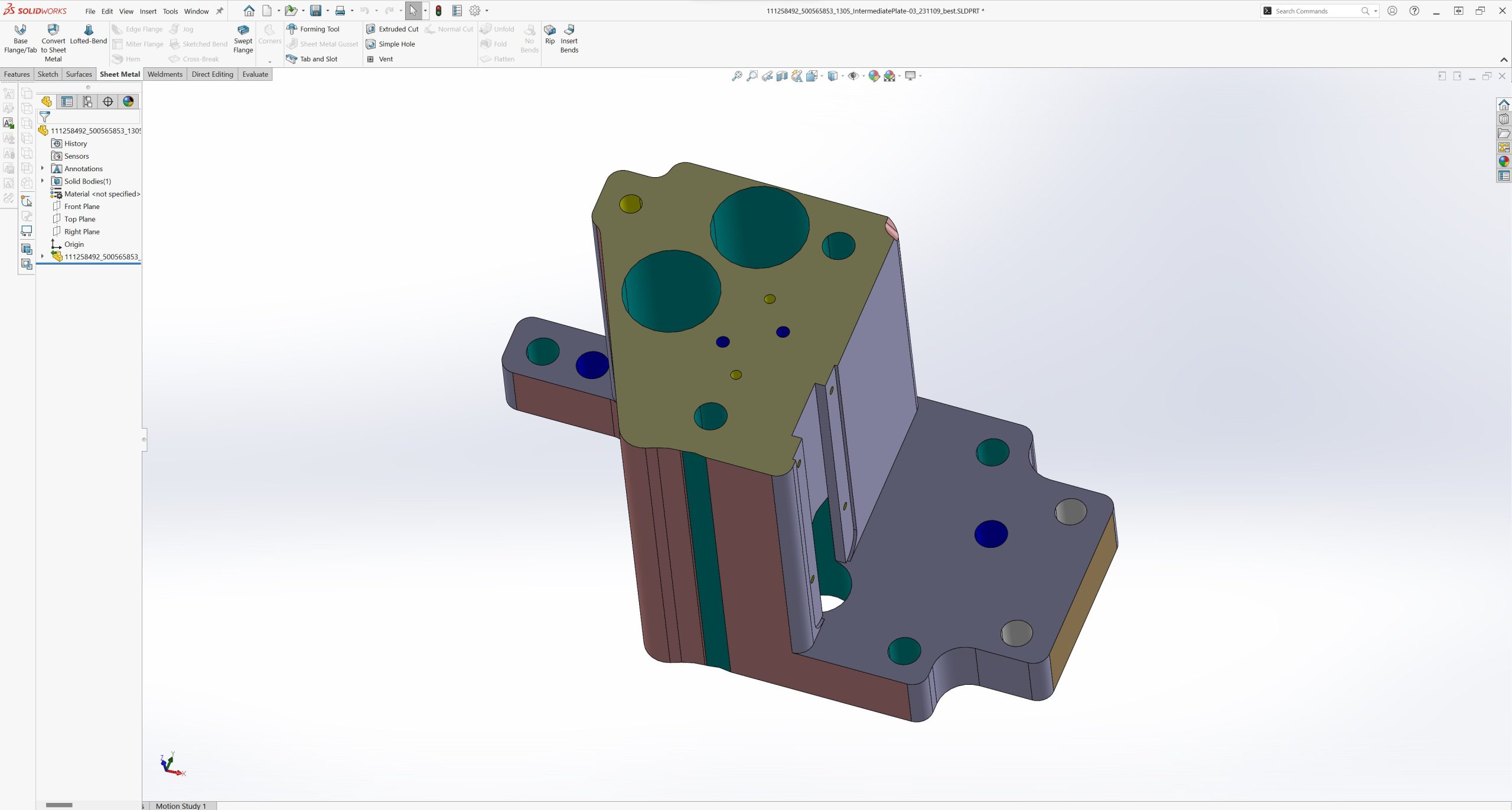Viewport: 1512px width, 810px height.
Task: Switch to the Evaluate tab
Action: pos(255,74)
